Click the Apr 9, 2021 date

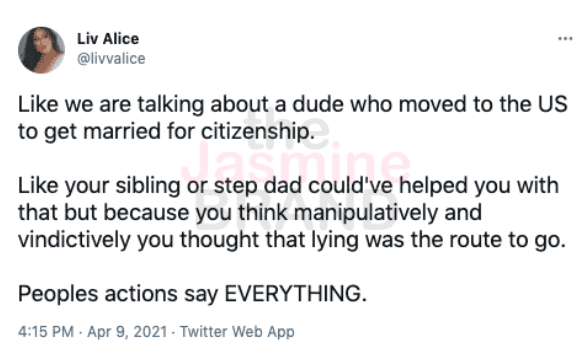[x=127, y=332]
